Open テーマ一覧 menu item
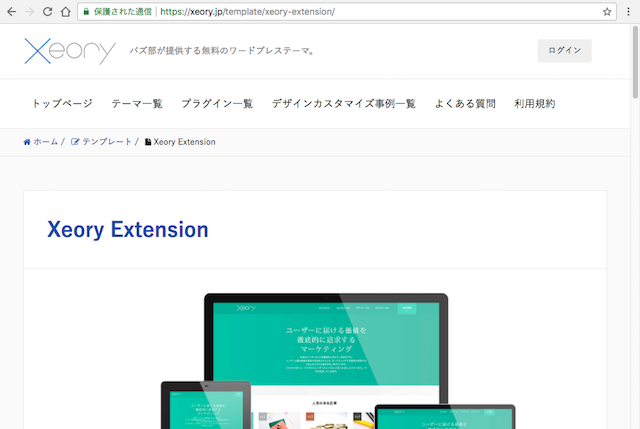640x429 pixels. click(137, 104)
